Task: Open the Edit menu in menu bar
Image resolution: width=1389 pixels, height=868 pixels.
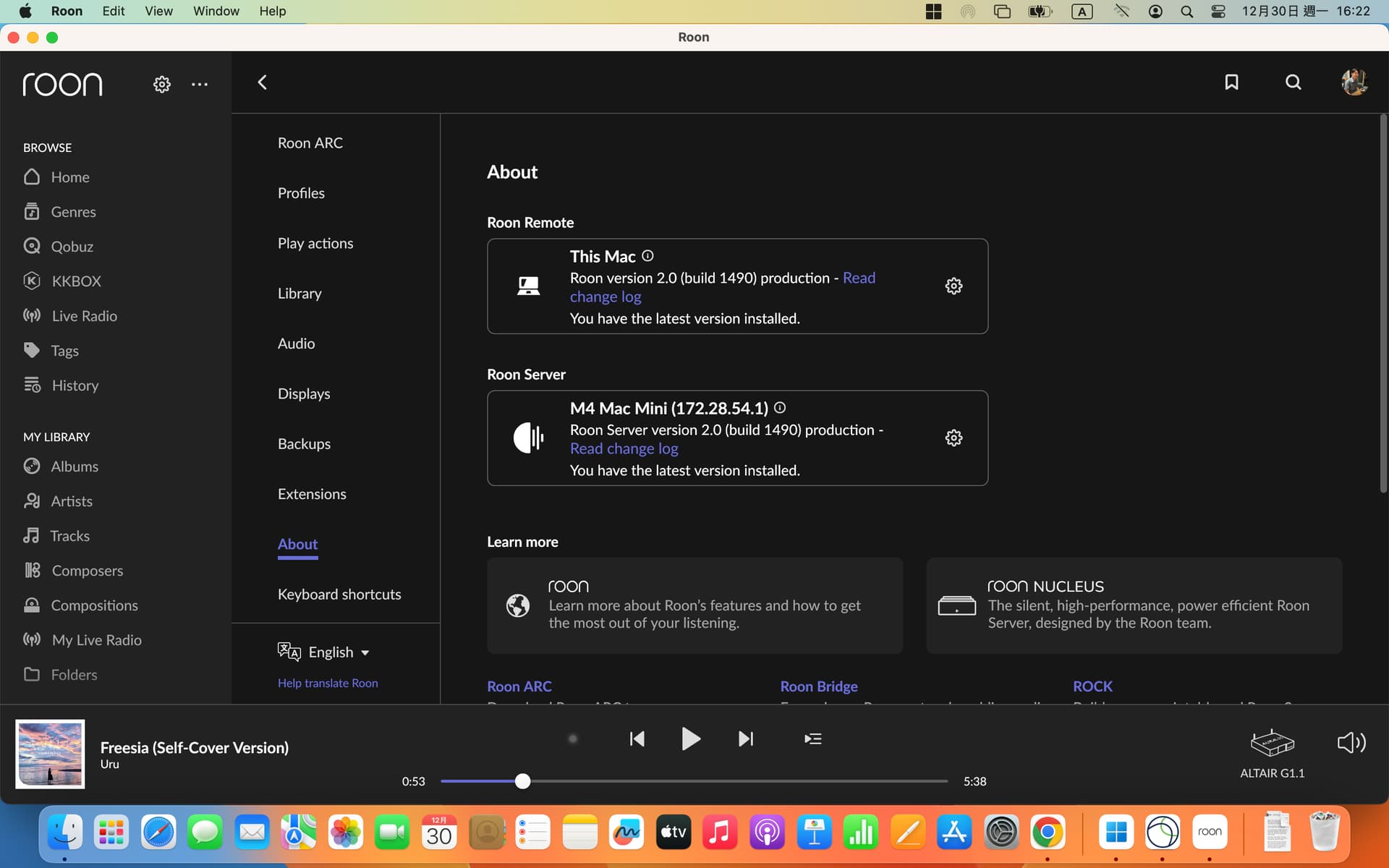Action: pos(113,11)
